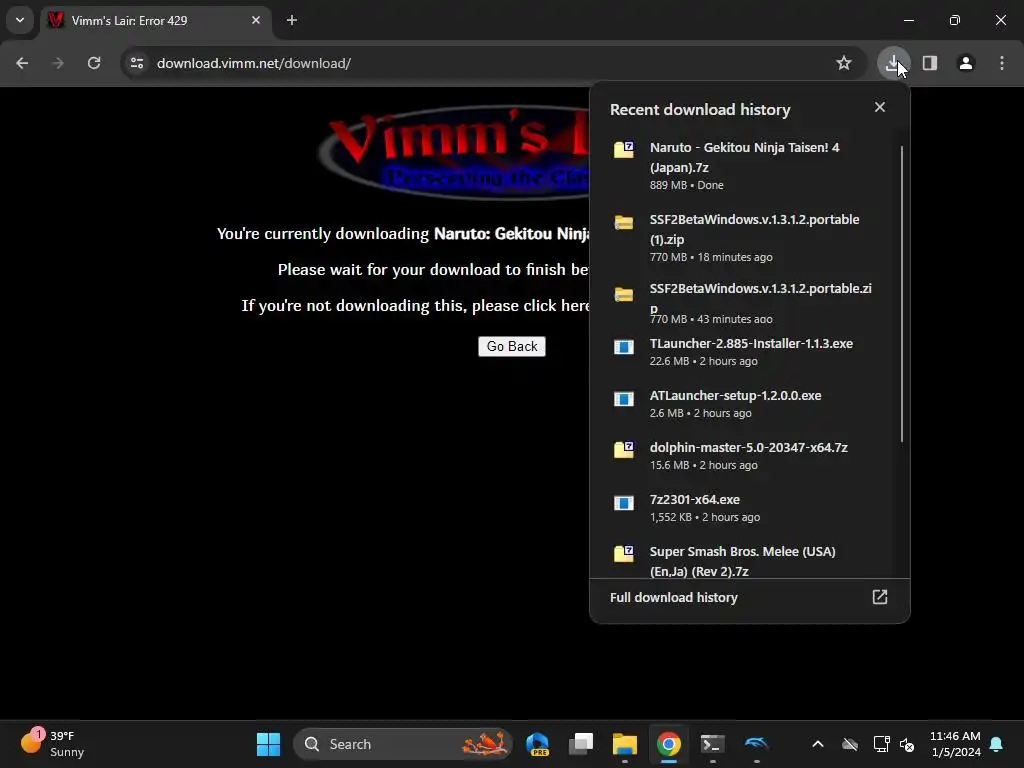Reload the Vimm's Lair page
The height and width of the screenshot is (768, 1024).
pos(94,63)
